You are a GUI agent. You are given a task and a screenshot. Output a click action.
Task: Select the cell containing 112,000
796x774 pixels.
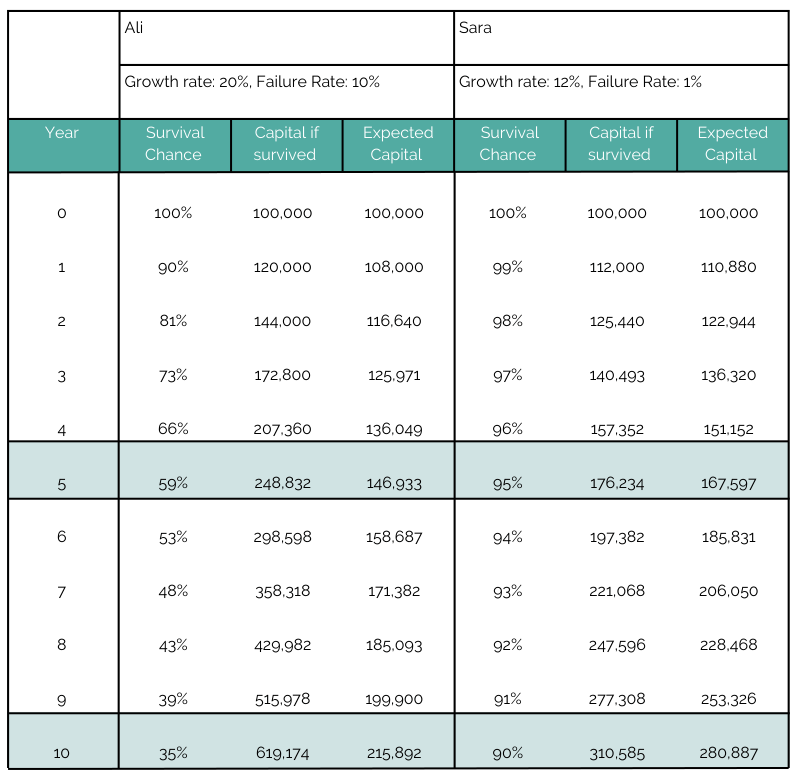coord(617,267)
